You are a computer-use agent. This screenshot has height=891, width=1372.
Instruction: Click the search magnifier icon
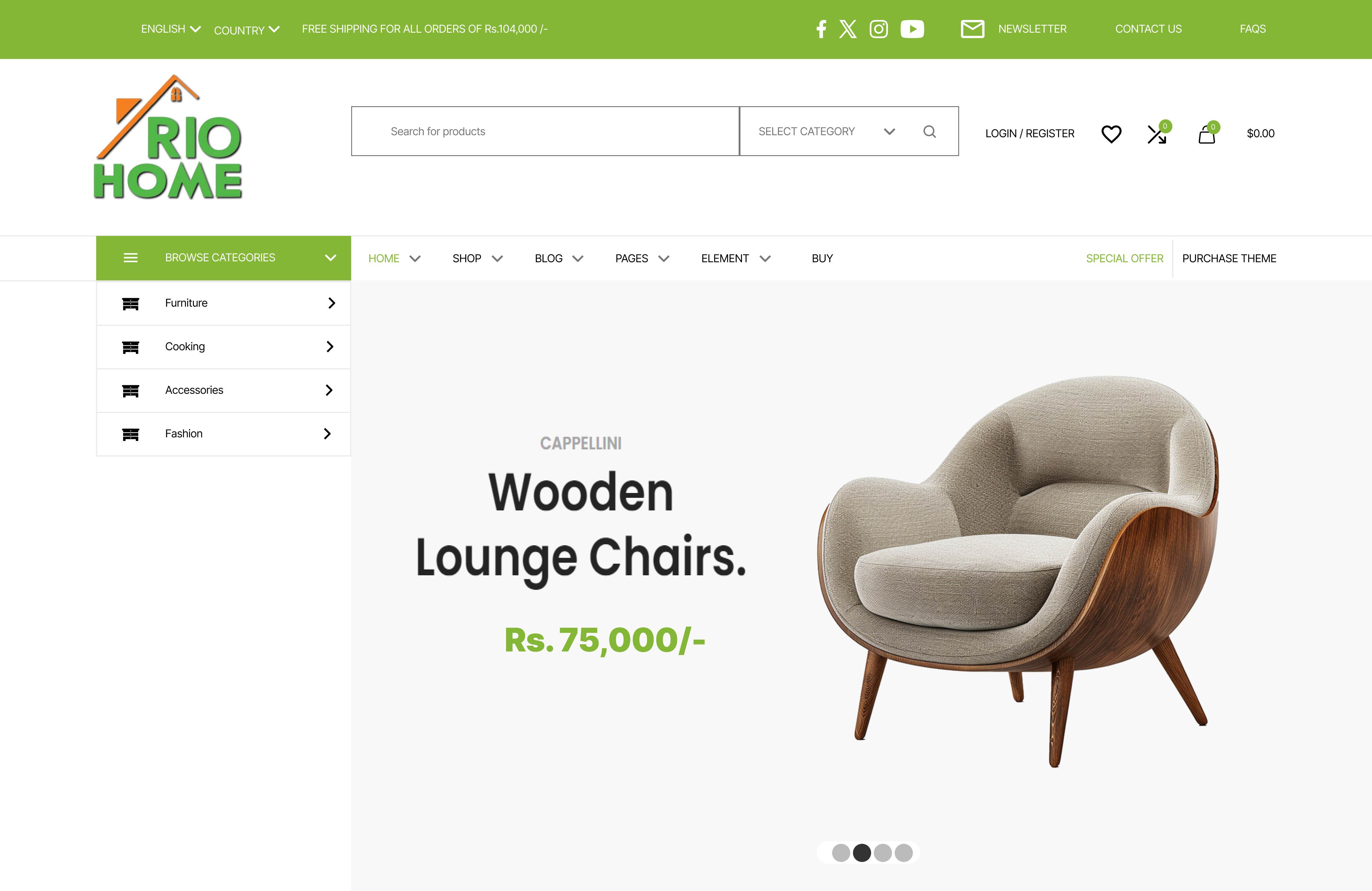click(x=929, y=131)
